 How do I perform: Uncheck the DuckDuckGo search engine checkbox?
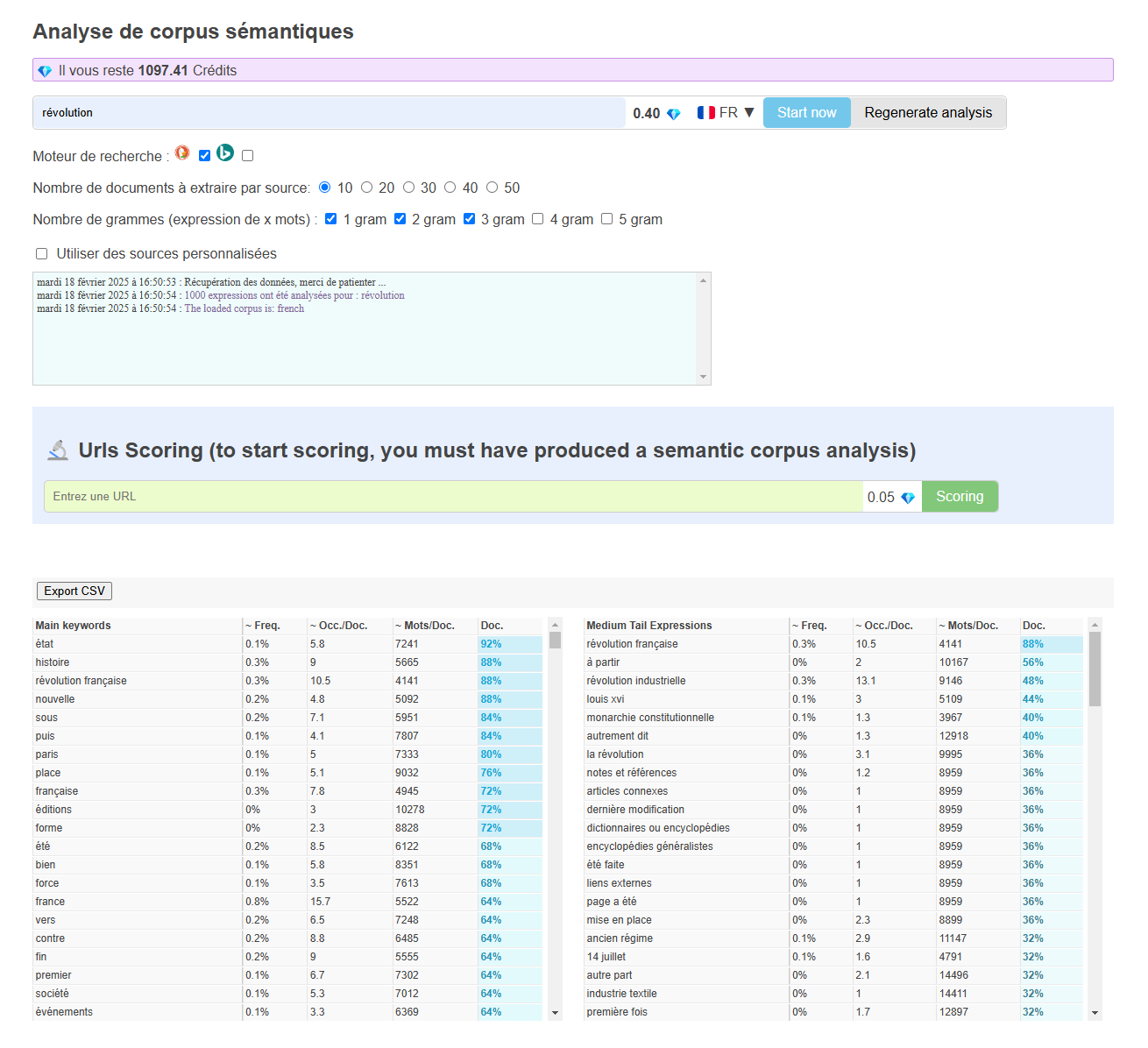[x=204, y=156]
